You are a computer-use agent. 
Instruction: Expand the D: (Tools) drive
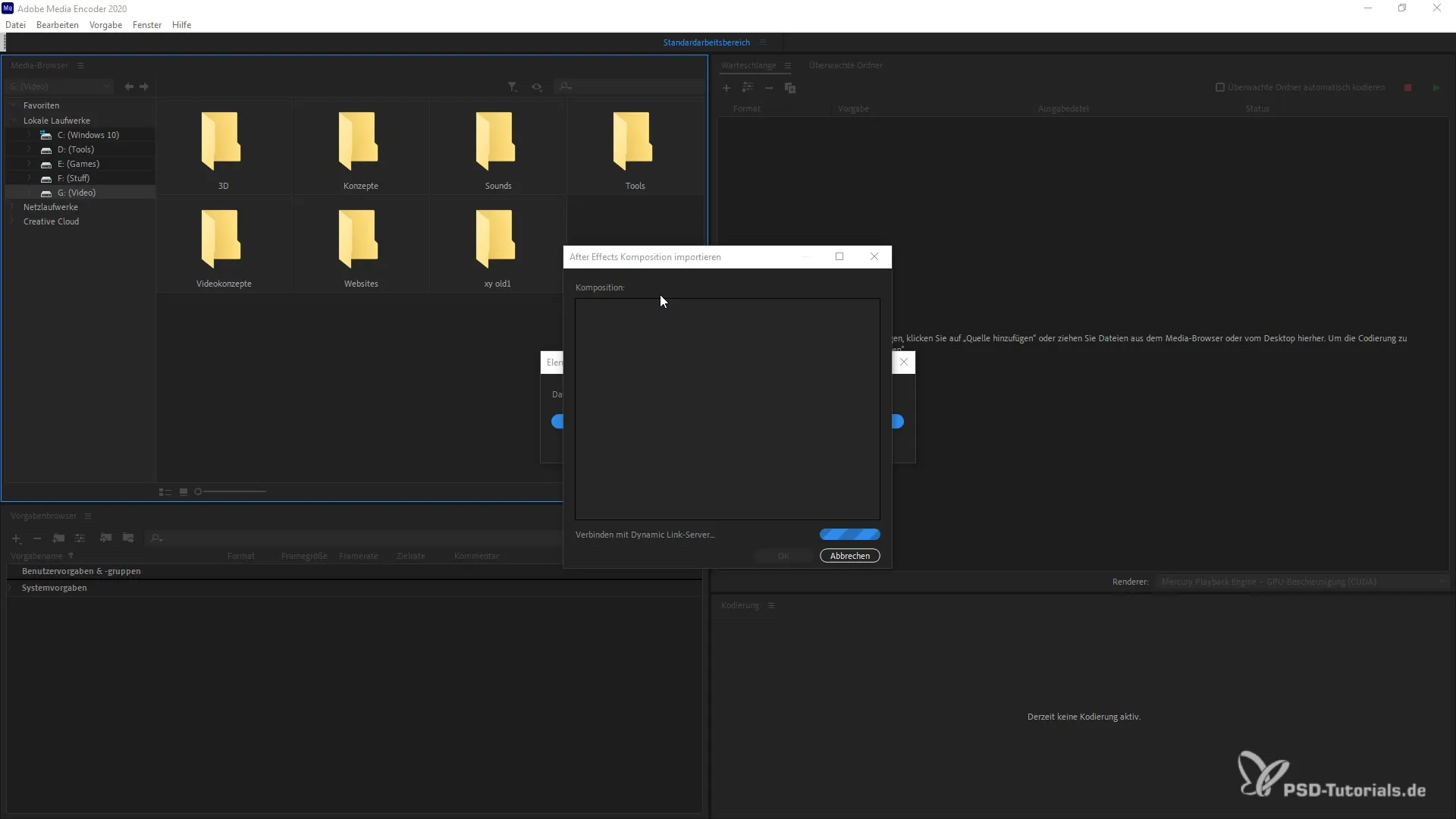29,149
